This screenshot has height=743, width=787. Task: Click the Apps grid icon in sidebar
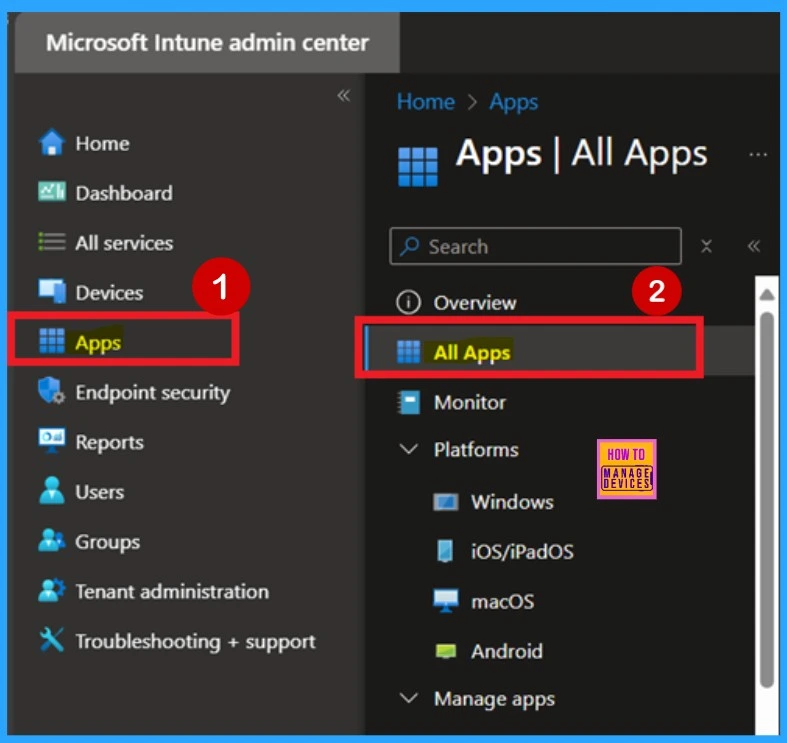point(52,341)
